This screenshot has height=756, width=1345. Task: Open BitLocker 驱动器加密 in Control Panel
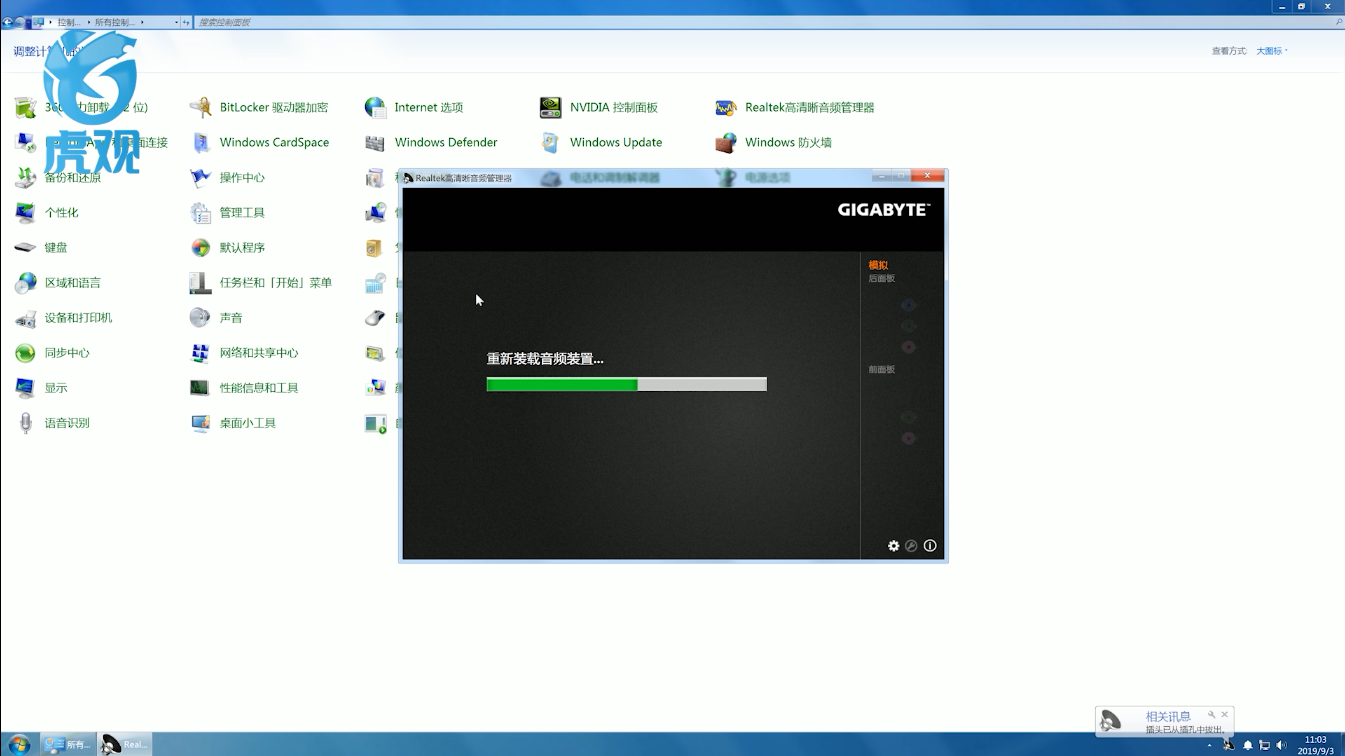[x=260, y=107]
